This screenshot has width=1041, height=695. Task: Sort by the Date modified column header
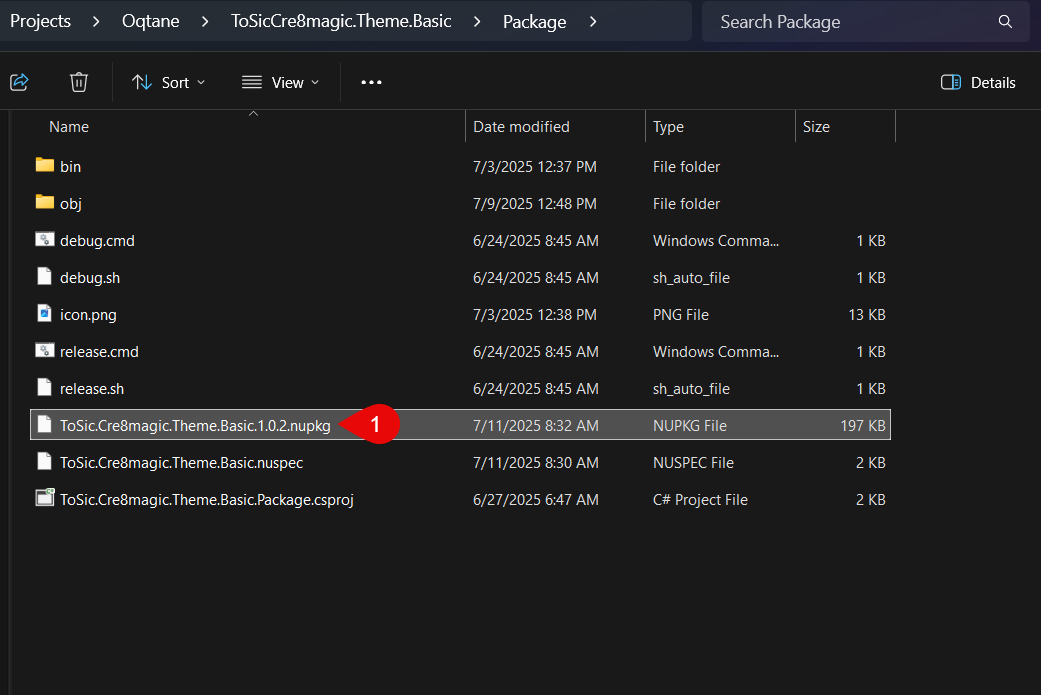(x=521, y=127)
